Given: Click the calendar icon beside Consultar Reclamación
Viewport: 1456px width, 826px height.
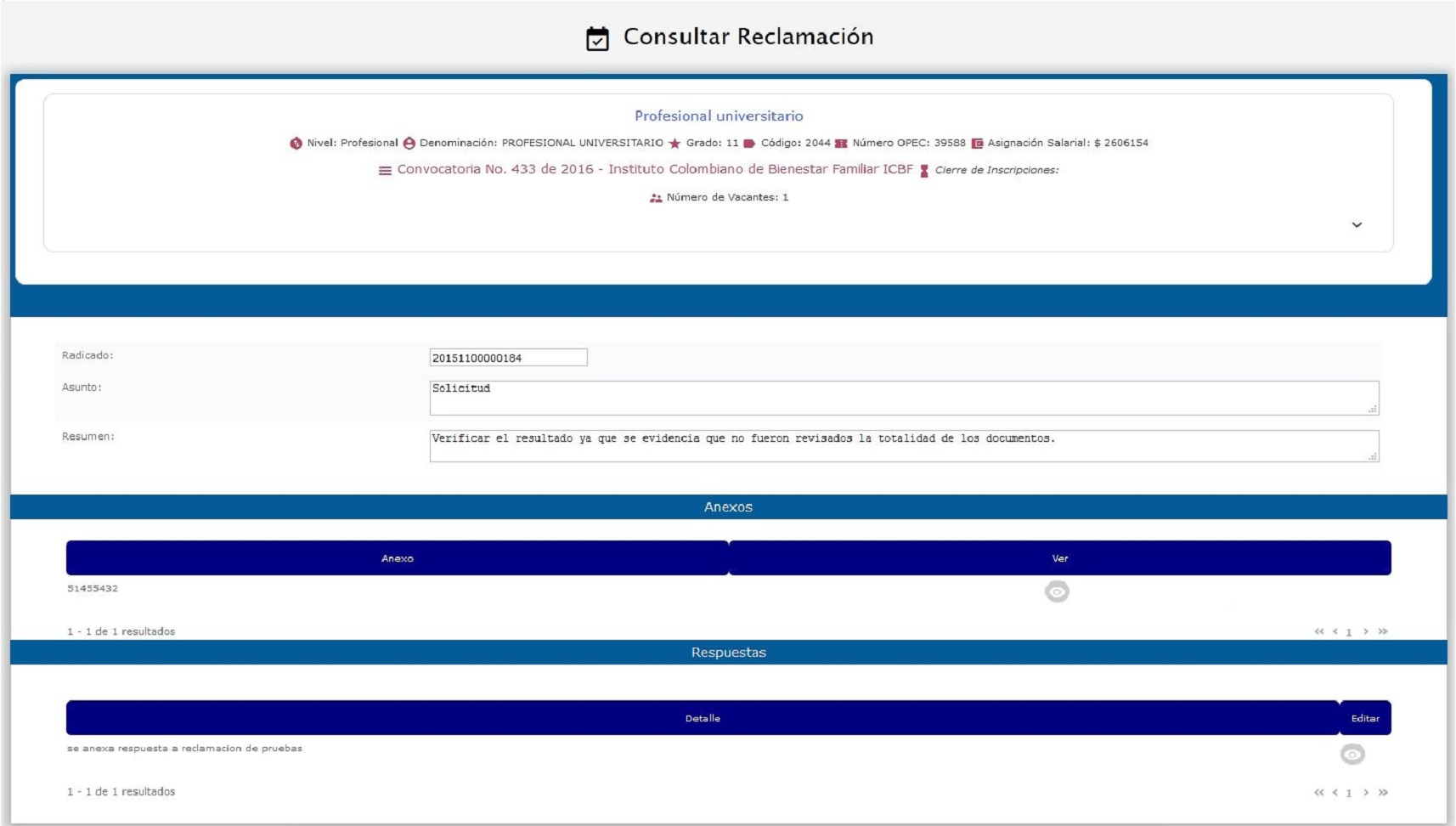Looking at the screenshot, I should click(x=597, y=38).
